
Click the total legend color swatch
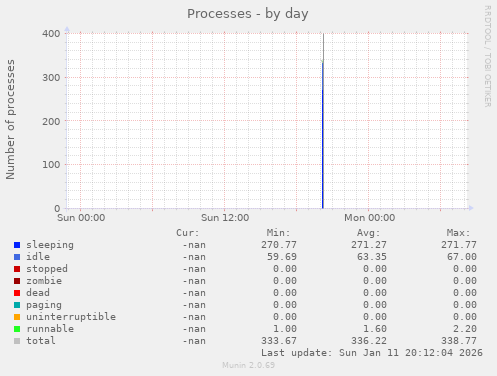click(17, 341)
